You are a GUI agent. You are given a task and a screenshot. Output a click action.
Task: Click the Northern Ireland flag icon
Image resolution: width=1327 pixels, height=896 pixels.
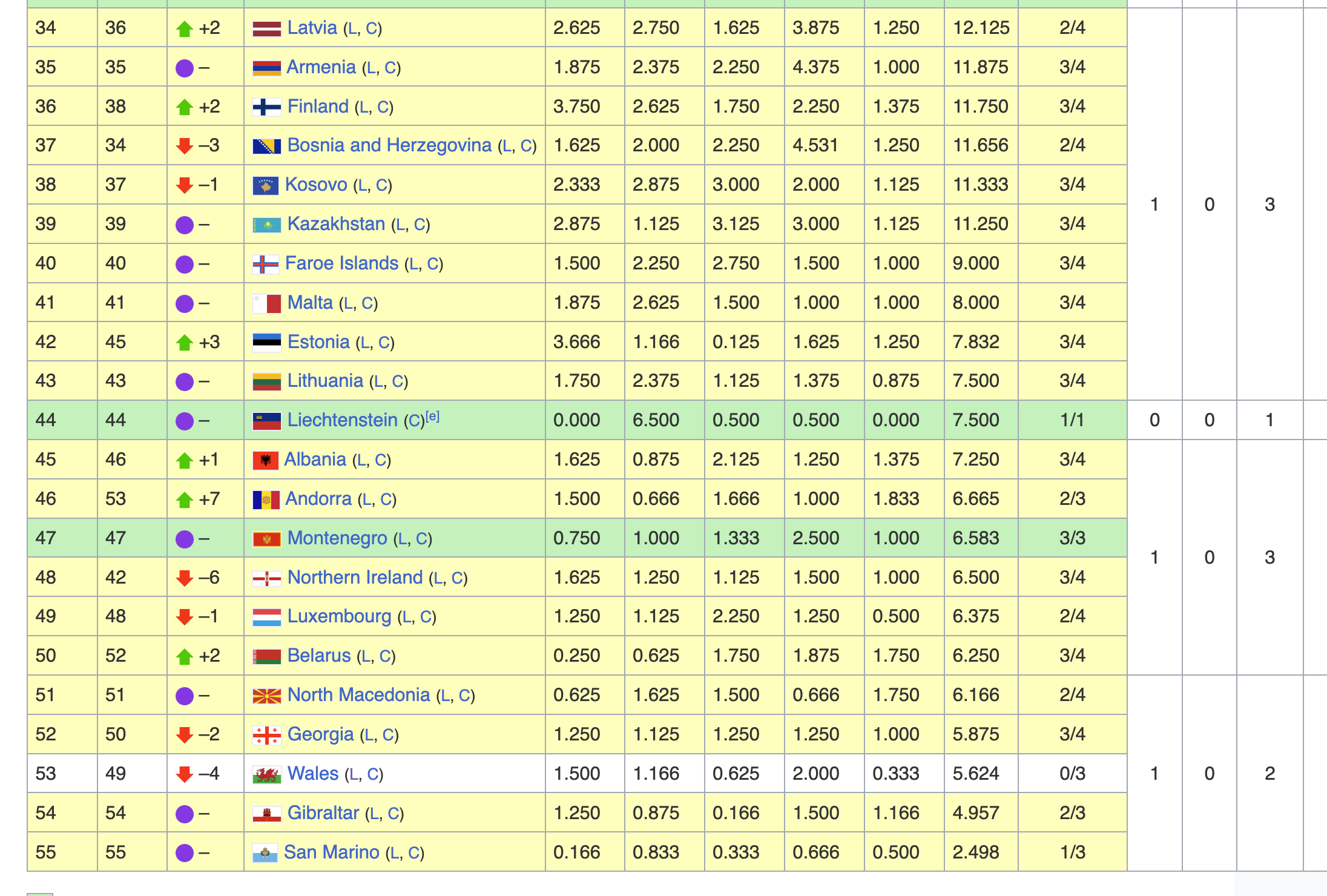tap(266, 578)
